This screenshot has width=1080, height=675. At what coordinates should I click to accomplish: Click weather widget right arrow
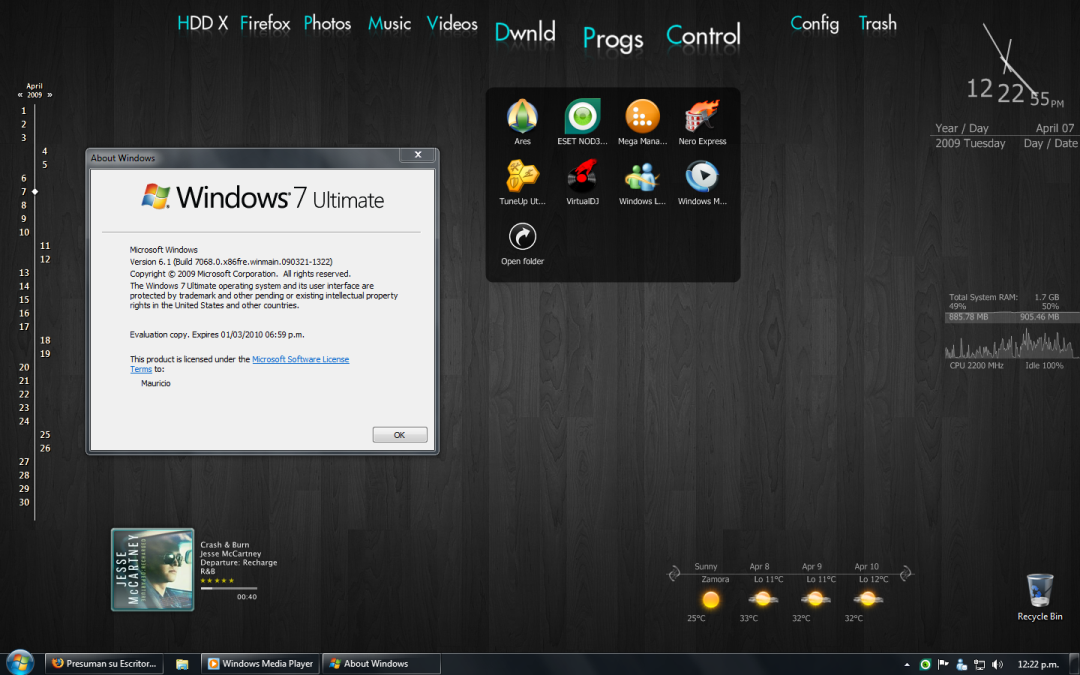[x=906, y=573]
